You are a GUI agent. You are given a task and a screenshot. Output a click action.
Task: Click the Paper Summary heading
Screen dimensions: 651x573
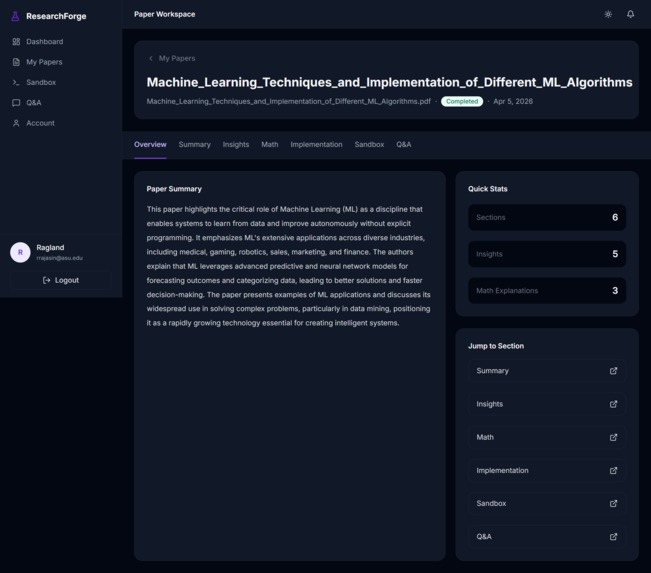pyautogui.click(x=174, y=189)
